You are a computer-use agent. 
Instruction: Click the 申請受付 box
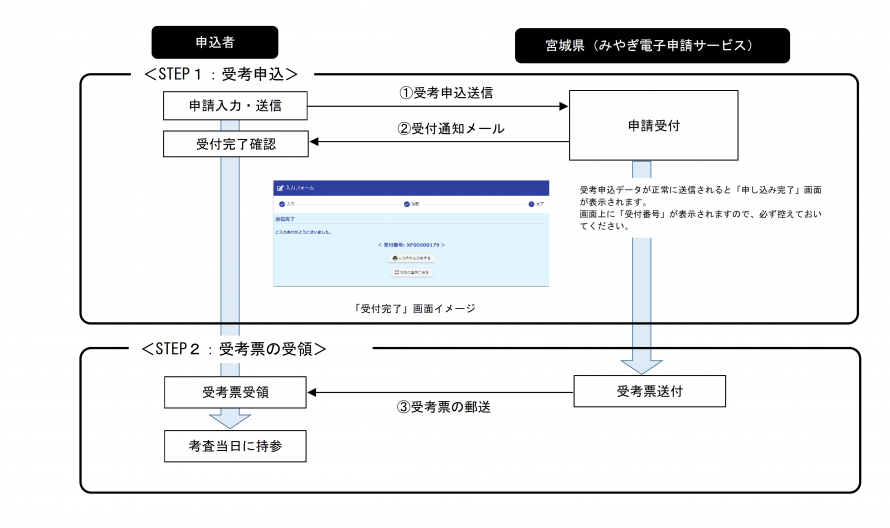[x=653, y=125]
